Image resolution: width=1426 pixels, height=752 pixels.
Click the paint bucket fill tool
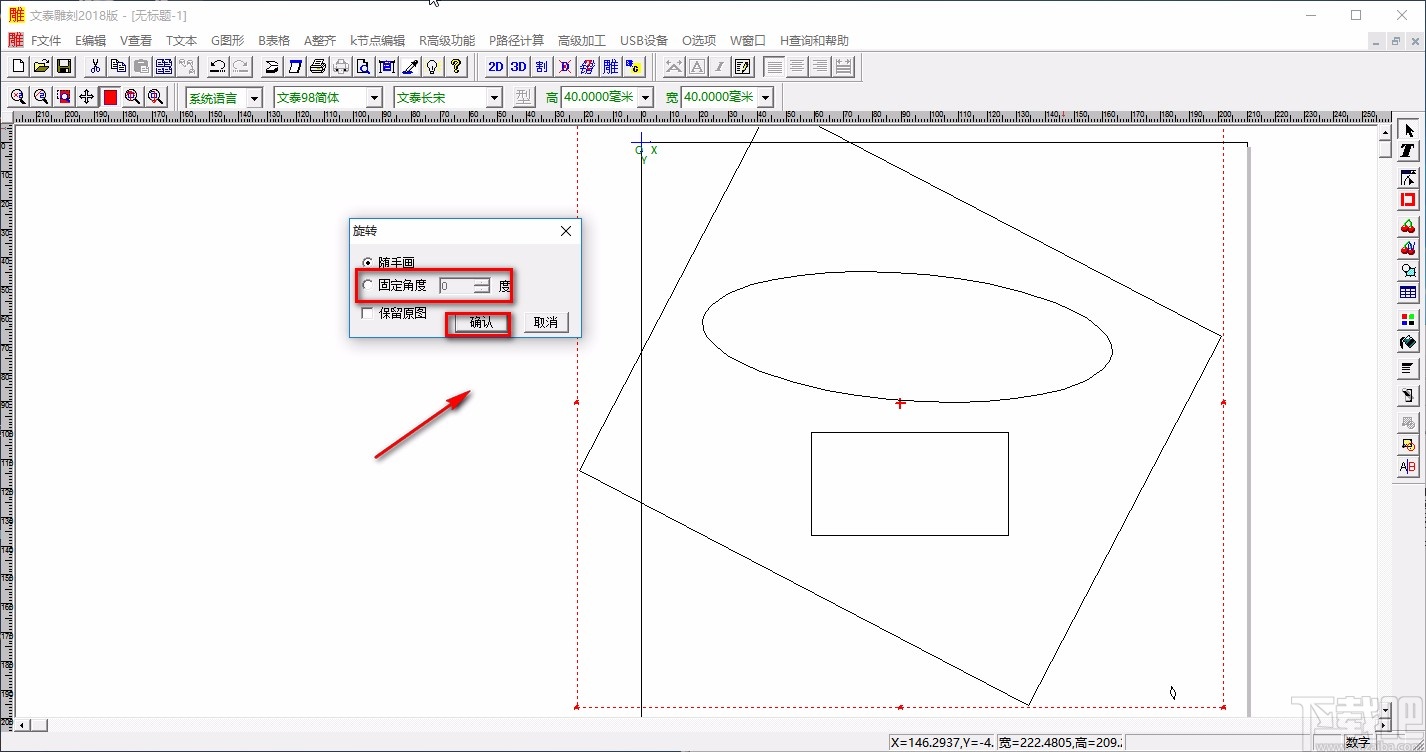point(1408,343)
